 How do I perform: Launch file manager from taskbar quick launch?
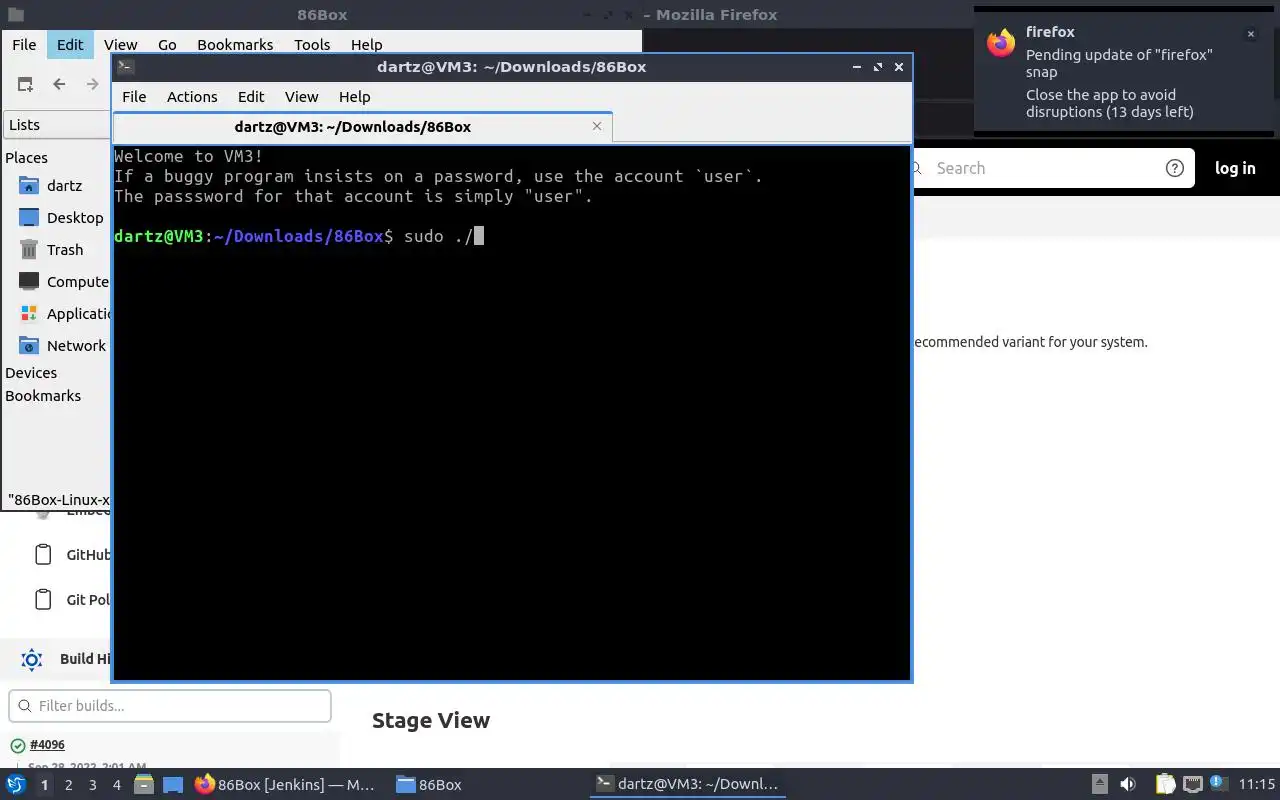pyautogui.click(x=144, y=785)
